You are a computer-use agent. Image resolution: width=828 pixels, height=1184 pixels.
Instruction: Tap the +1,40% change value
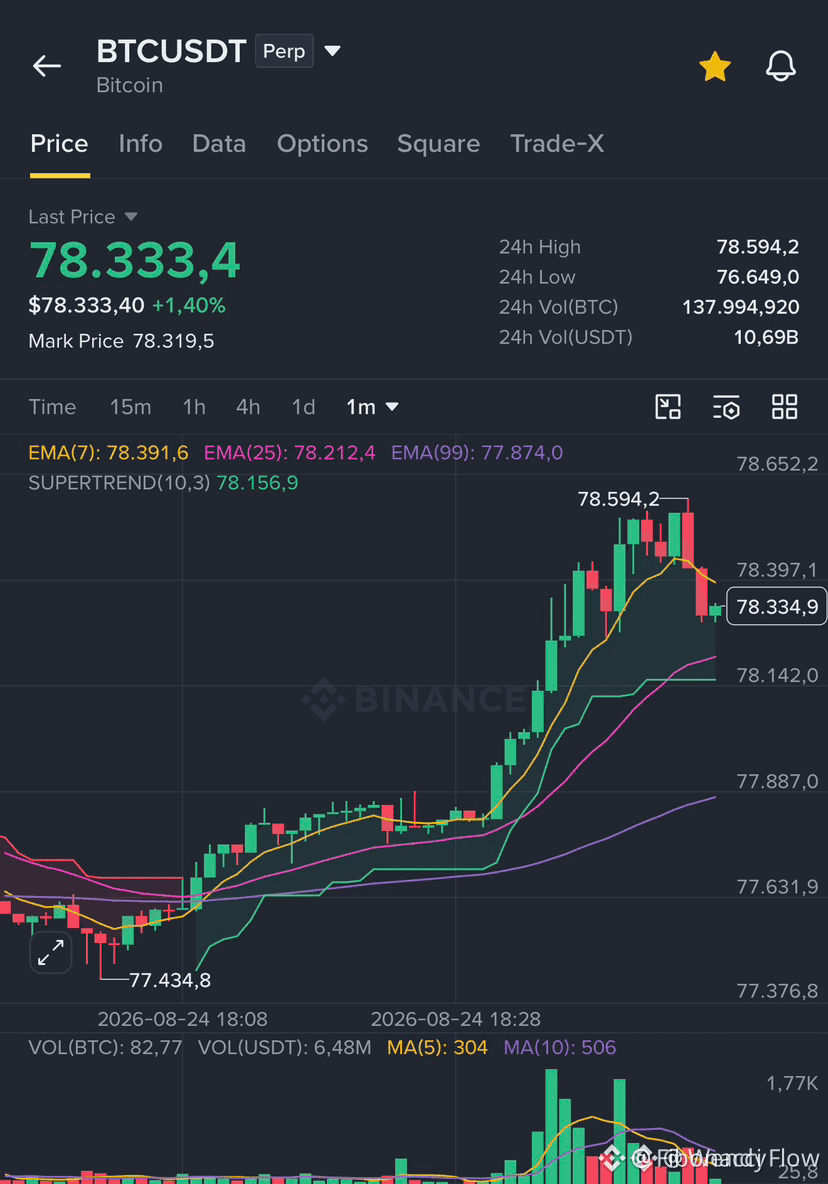point(189,306)
